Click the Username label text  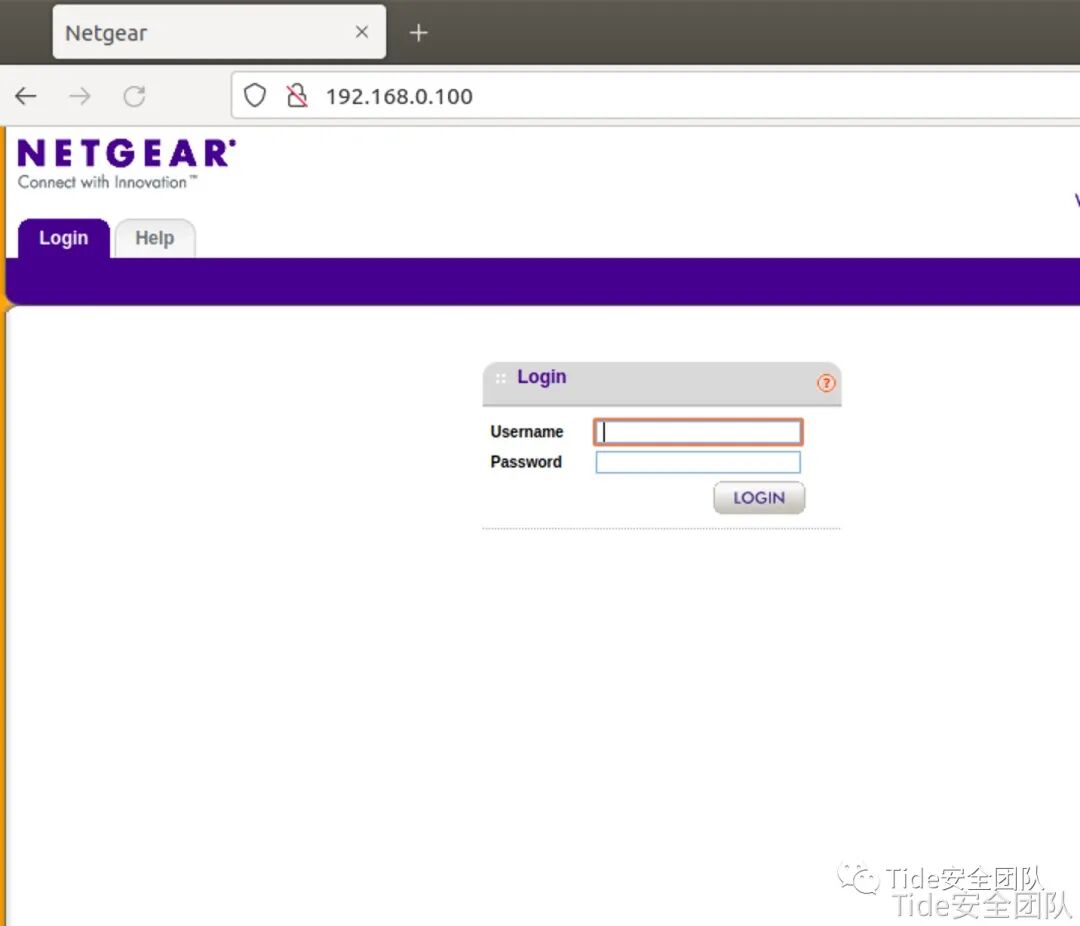526,432
